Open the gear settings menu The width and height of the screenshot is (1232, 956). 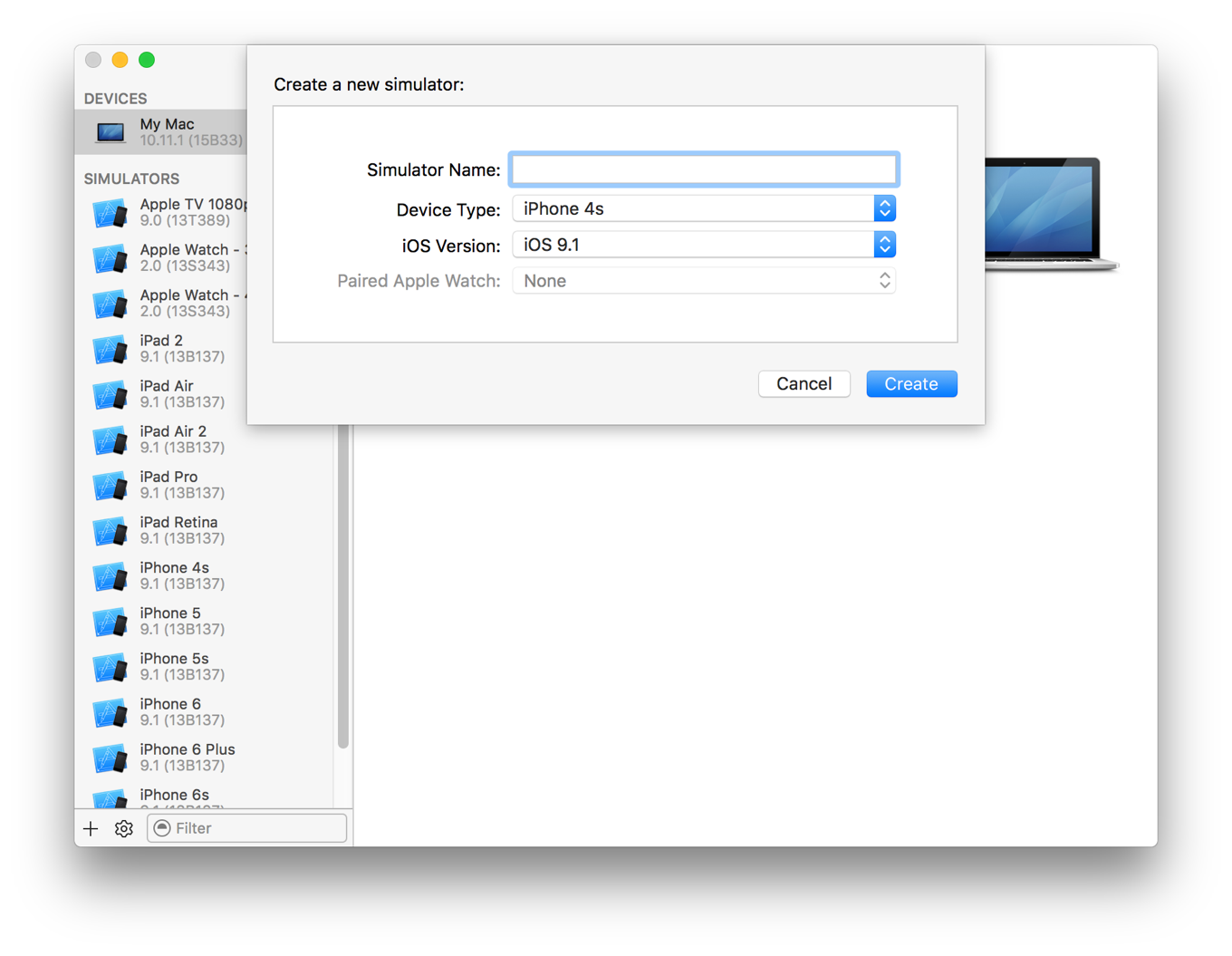[124, 828]
